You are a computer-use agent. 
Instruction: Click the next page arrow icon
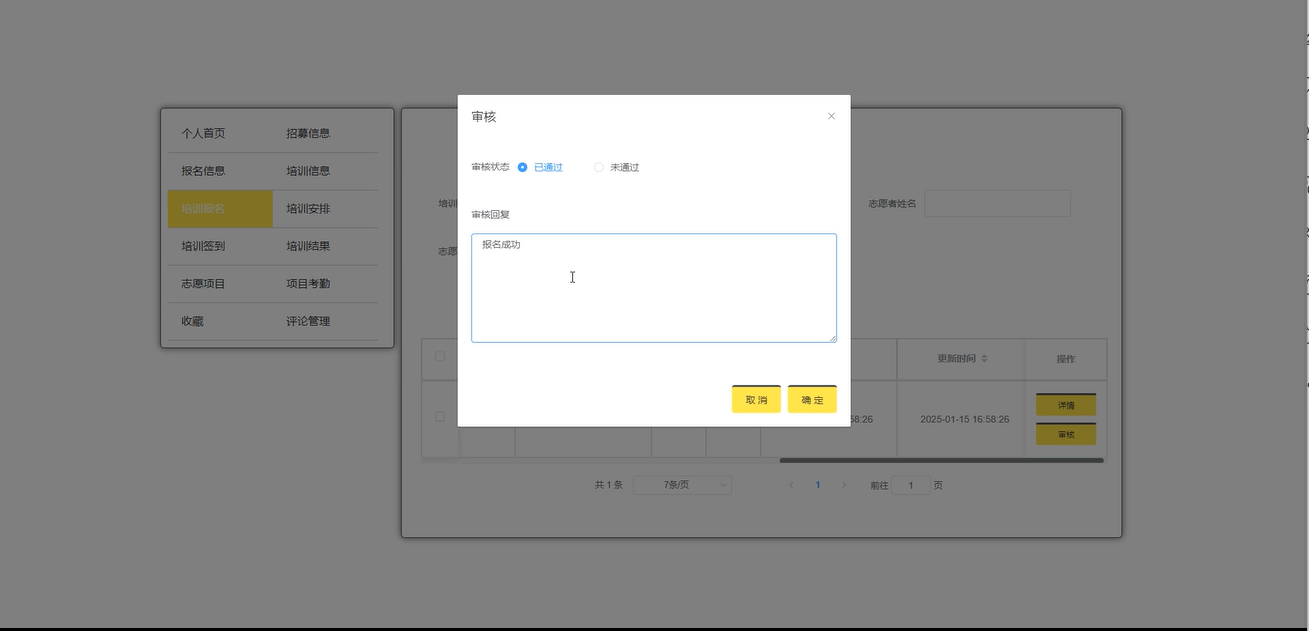click(x=844, y=485)
